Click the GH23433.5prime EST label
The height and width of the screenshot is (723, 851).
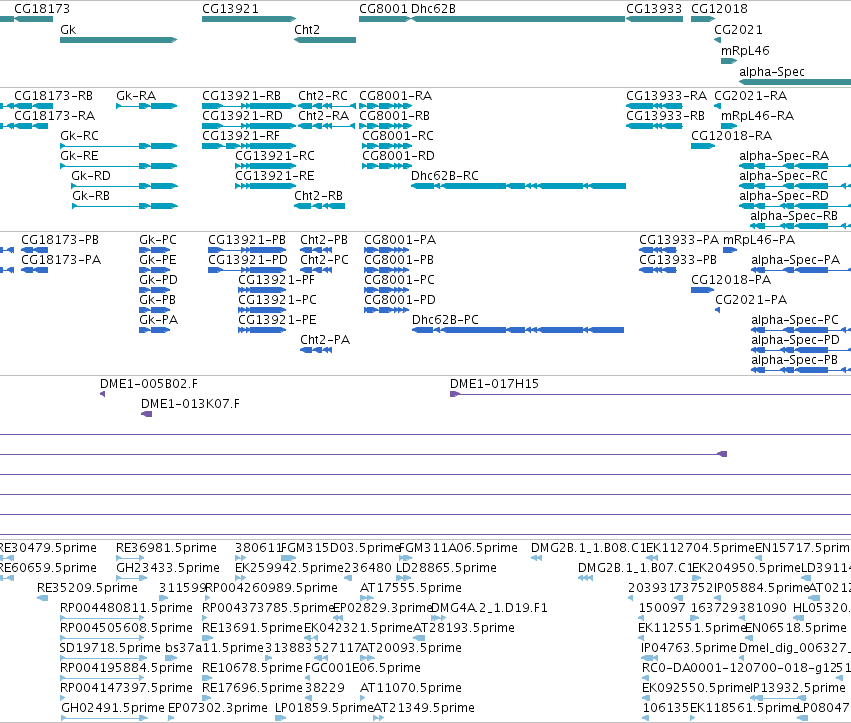(168, 568)
